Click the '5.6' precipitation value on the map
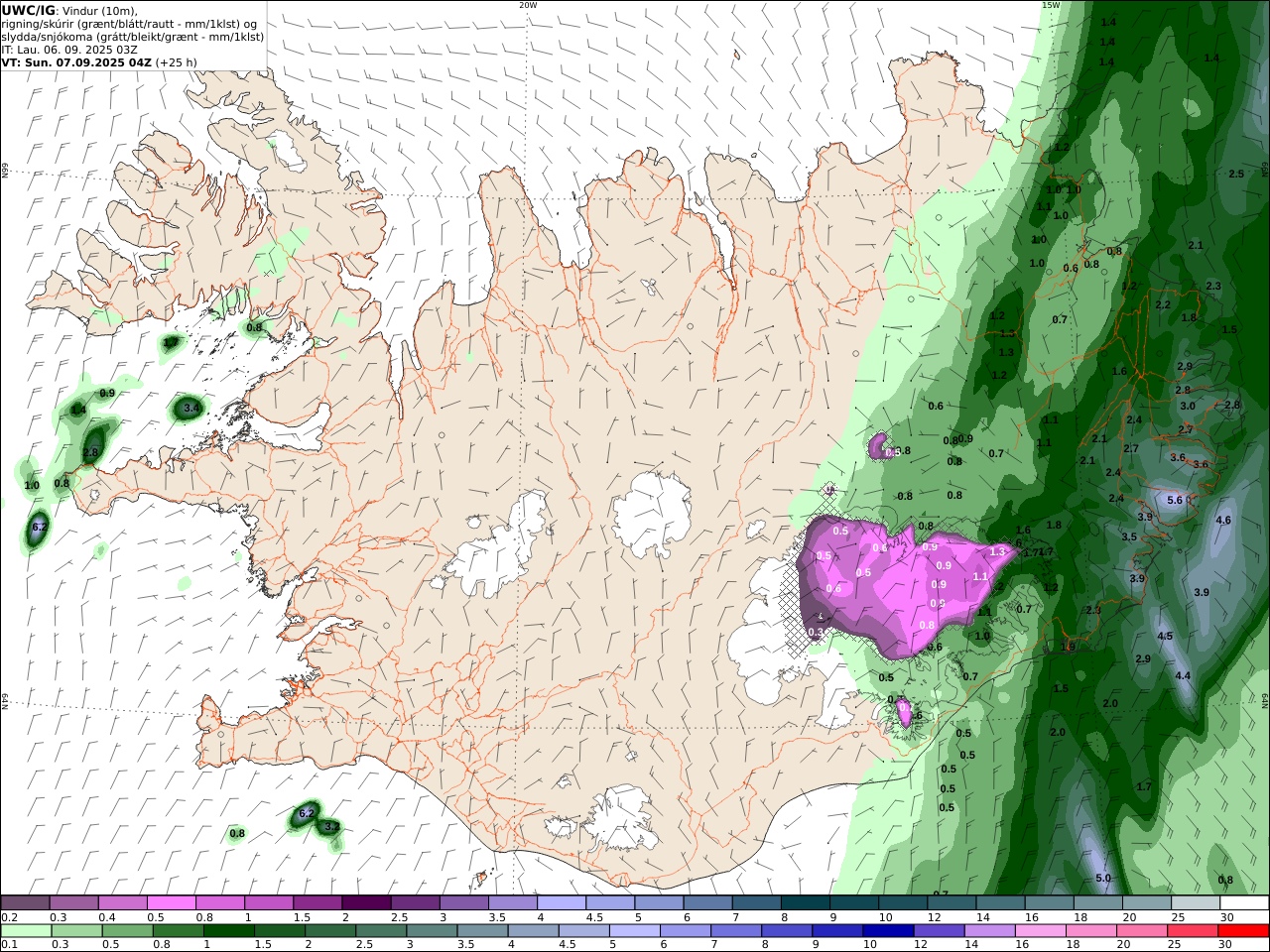The image size is (1270, 952). [1175, 501]
